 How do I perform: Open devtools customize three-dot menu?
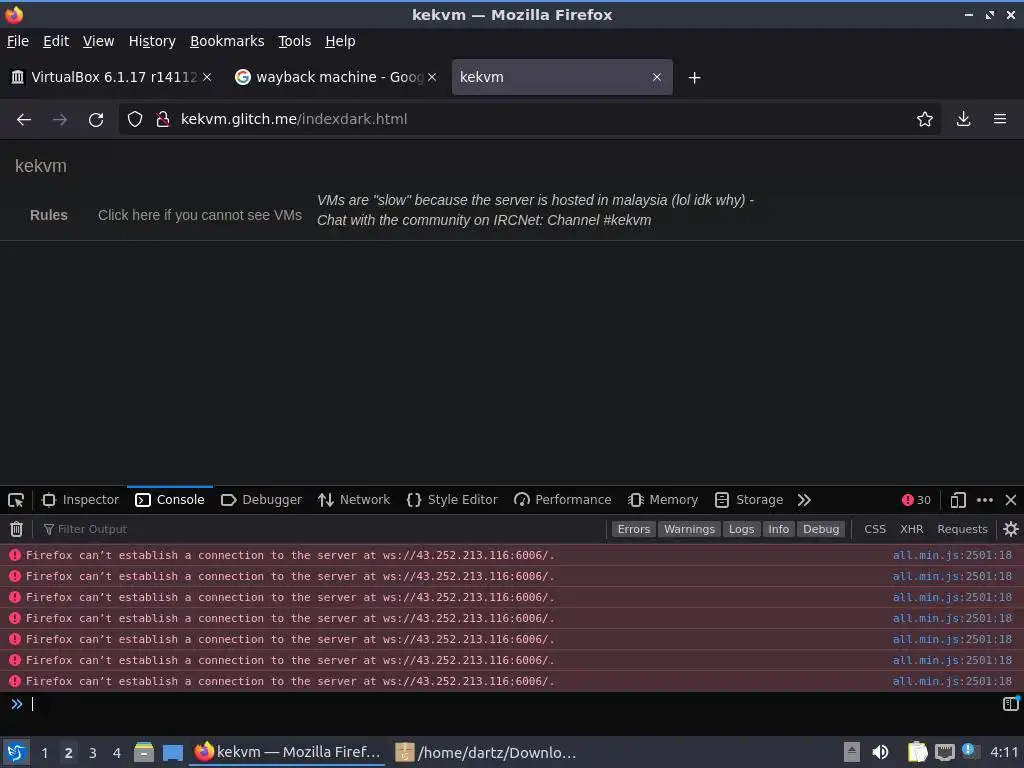[x=985, y=500]
